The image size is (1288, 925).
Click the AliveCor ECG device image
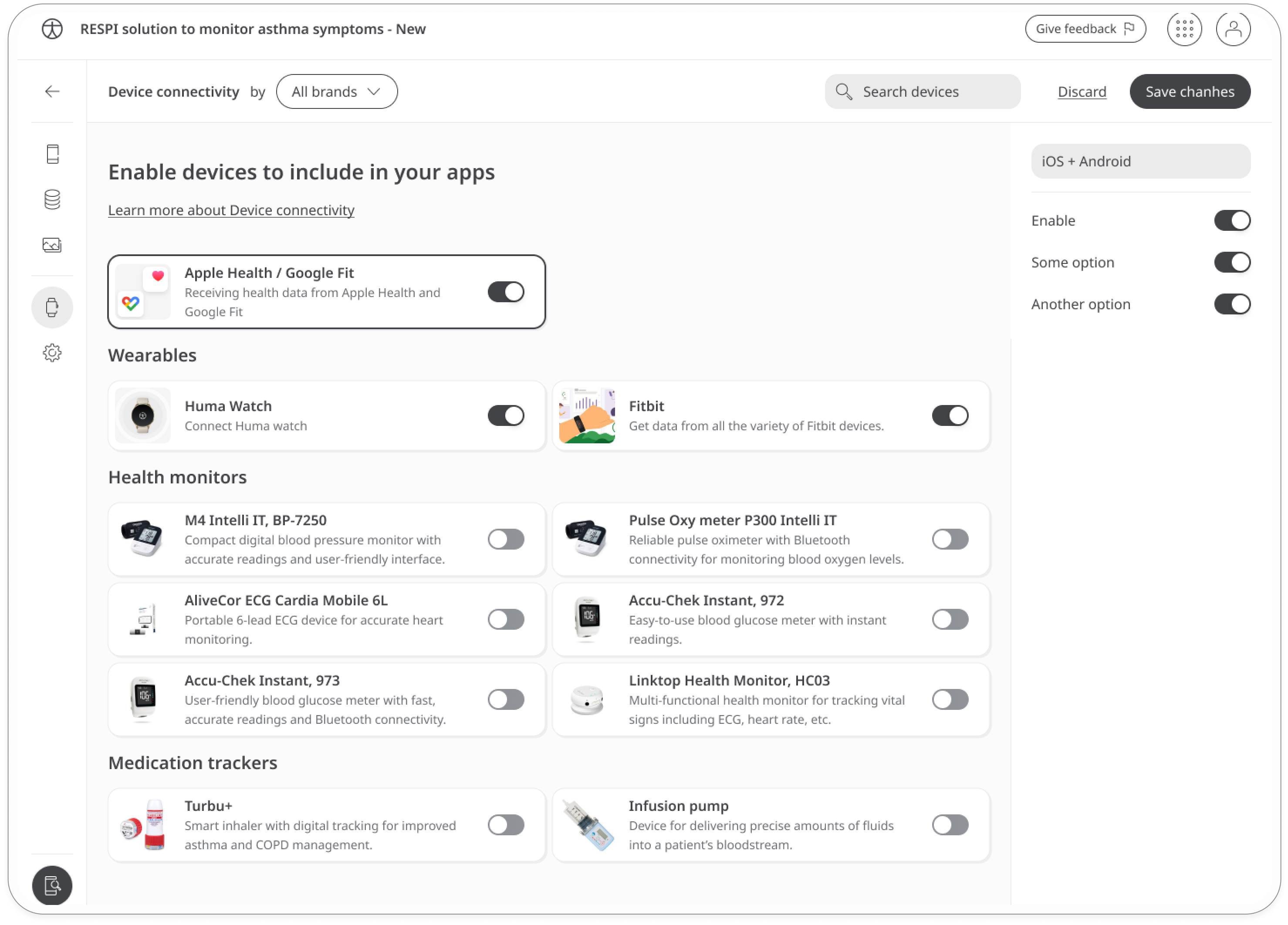142,619
